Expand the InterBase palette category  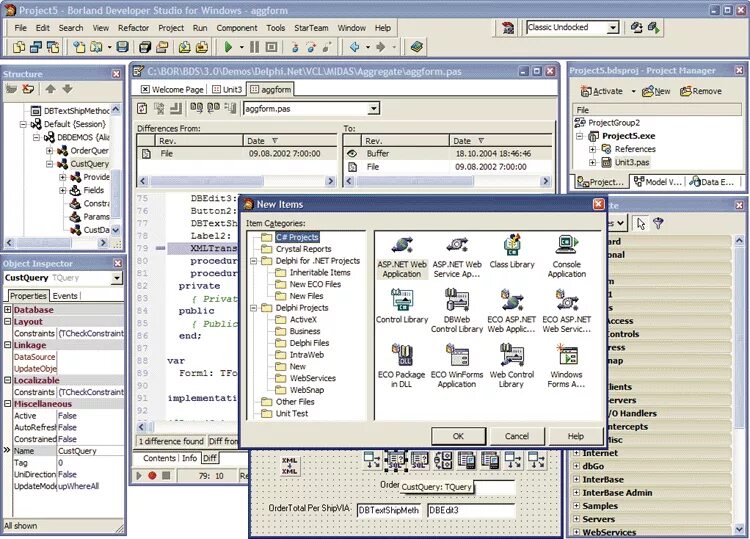point(576,479)
